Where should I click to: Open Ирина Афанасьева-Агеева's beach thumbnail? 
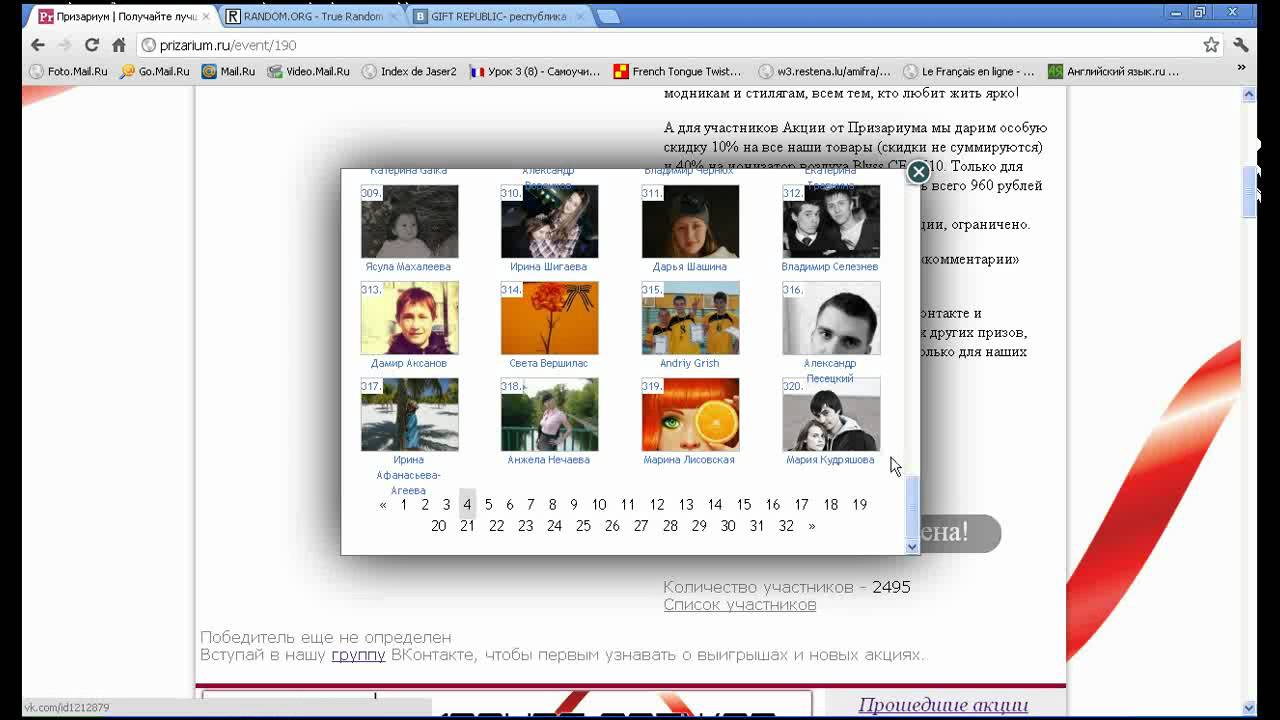click(410, 415)
